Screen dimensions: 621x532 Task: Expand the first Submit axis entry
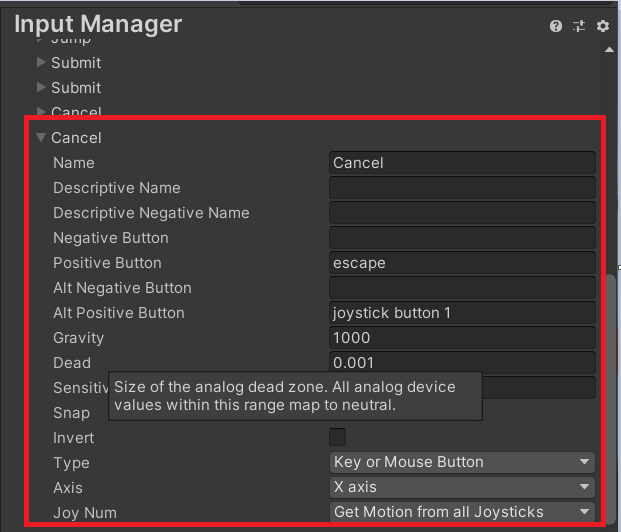[x=41, y=62]
